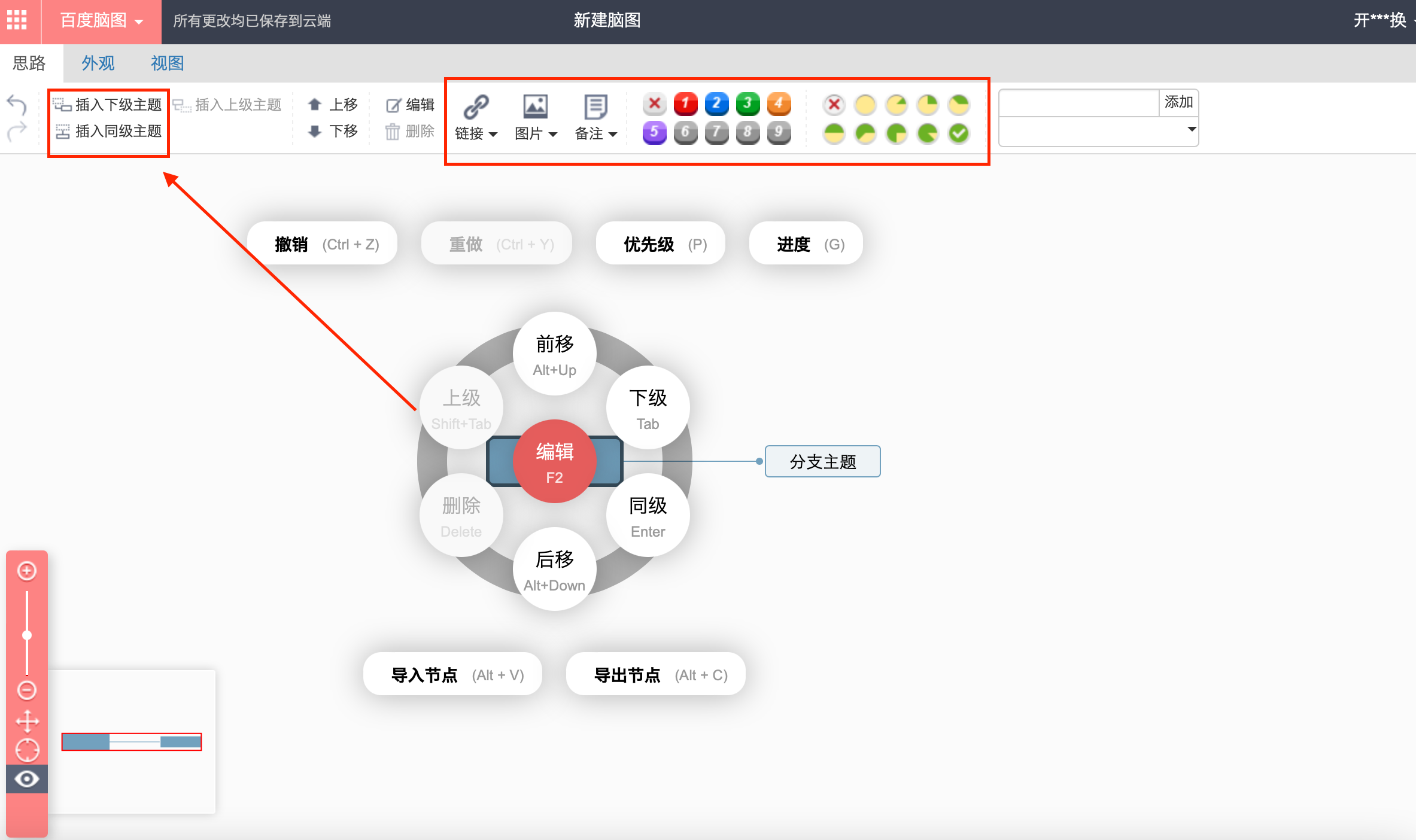1416x840 pixels.
Task: Move node down with 下移
Action: point(333,131)
